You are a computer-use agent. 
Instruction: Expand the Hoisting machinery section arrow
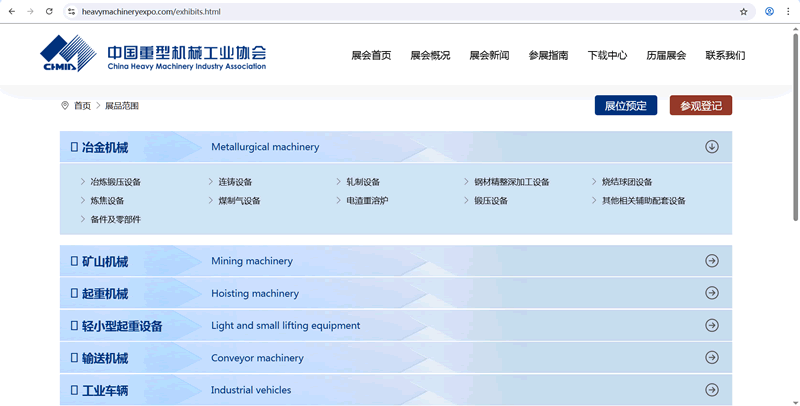coord(712,293)
